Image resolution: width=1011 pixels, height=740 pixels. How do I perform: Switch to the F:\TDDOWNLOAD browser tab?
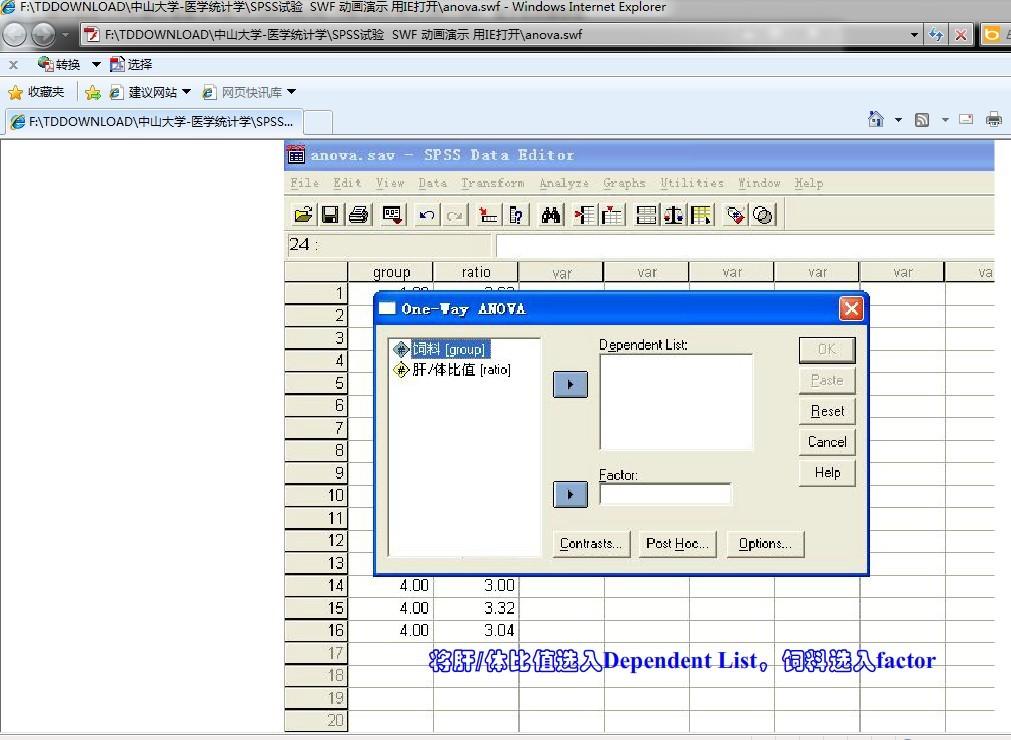153,121
